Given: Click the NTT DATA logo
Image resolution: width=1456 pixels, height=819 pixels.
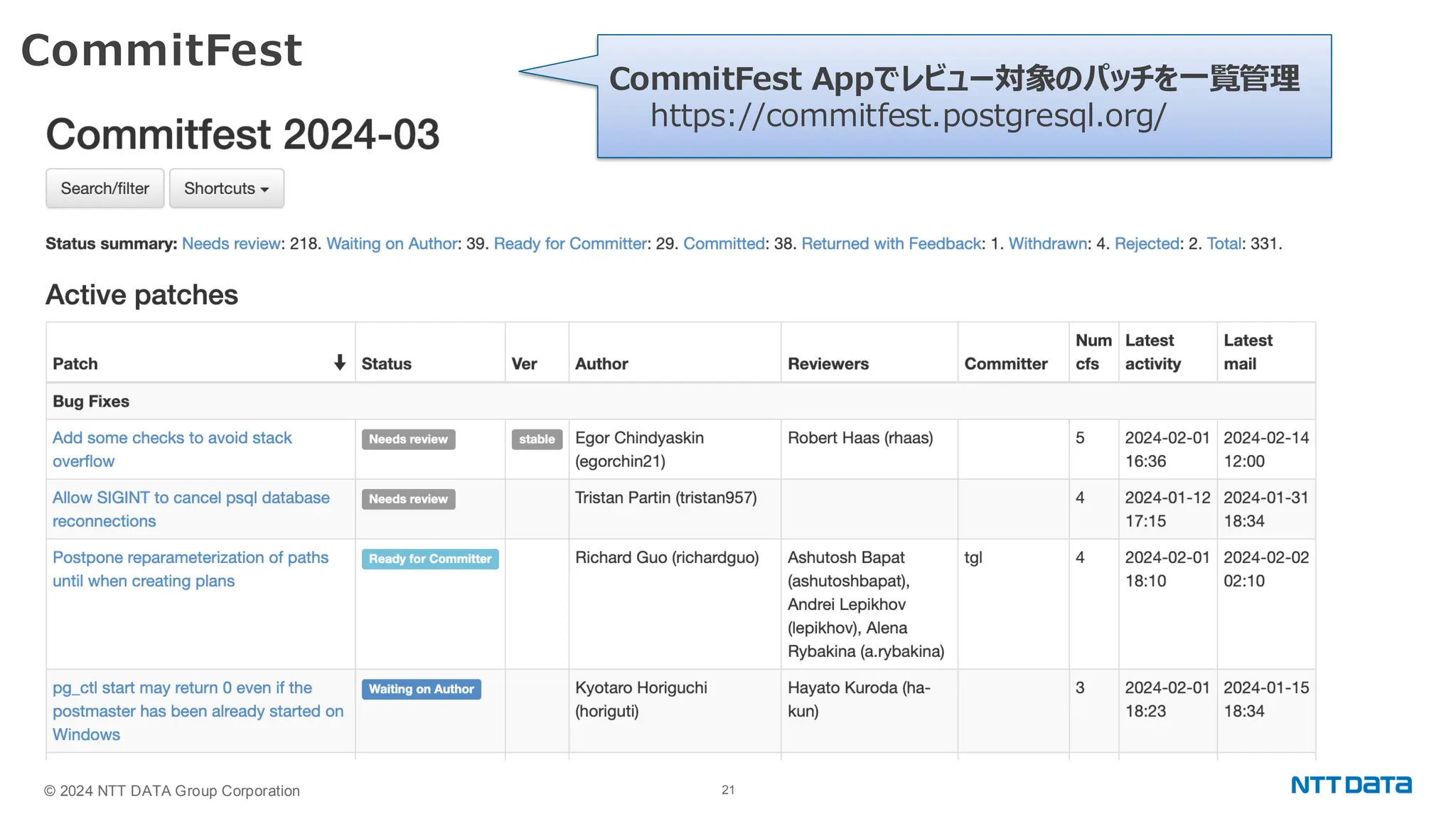Looking at the screenshot, I should [1351, 785].
